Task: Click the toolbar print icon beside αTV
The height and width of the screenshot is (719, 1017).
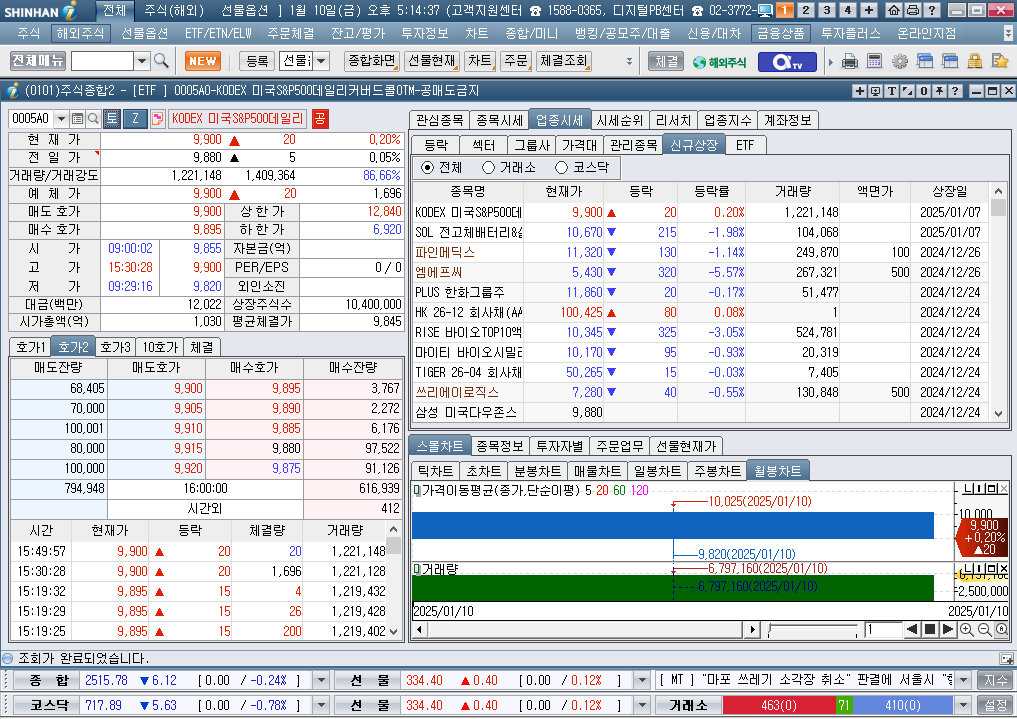Action: click(850, 62)
